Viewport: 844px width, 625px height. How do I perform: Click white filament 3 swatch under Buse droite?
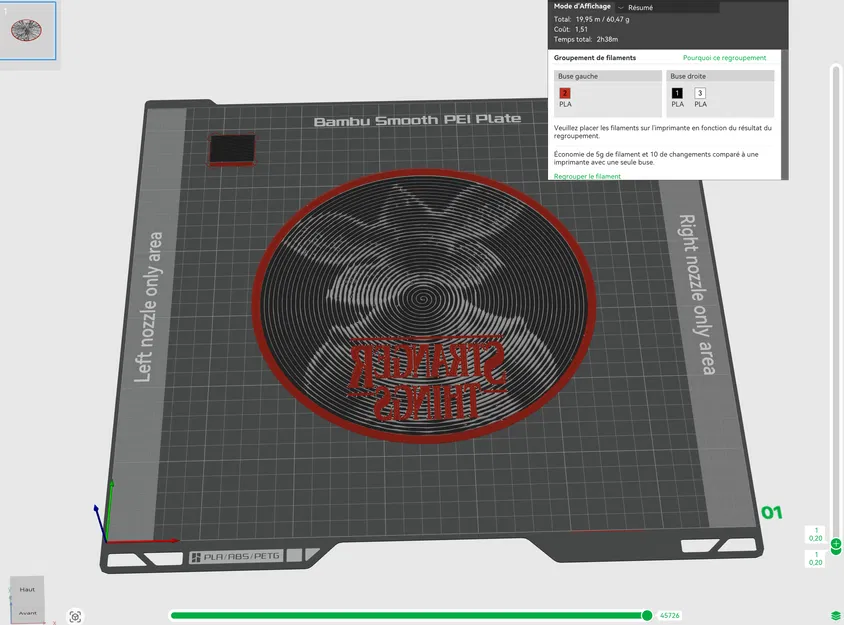point(700,93)
